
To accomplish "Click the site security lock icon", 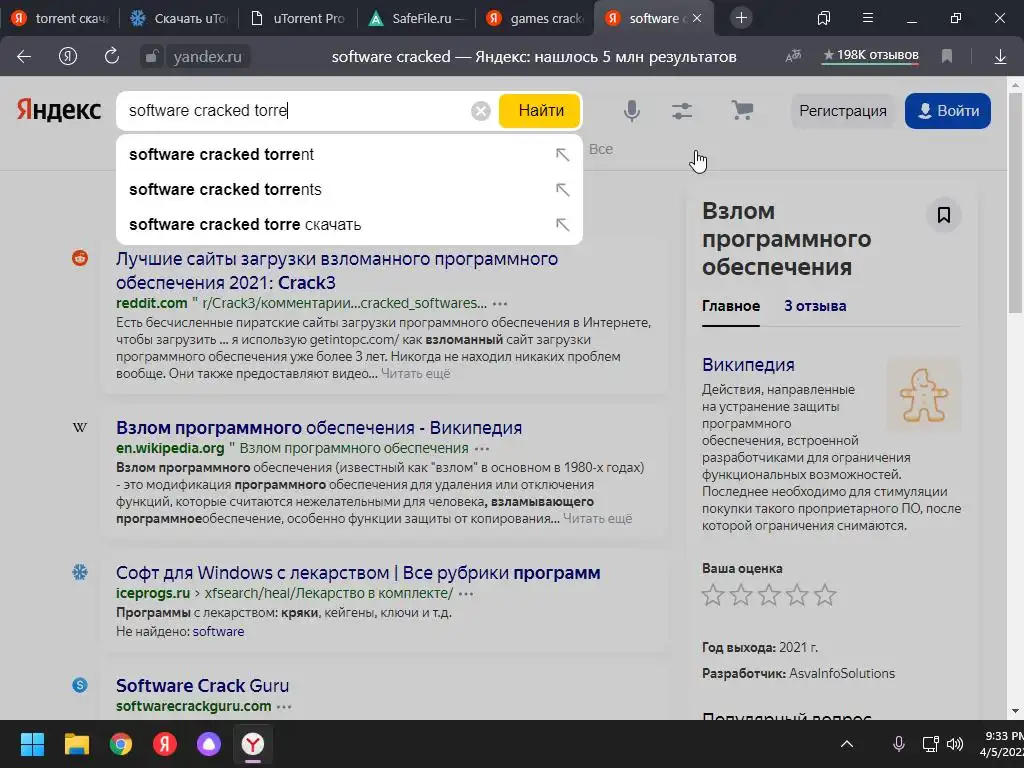I will [x=151, y=57].
